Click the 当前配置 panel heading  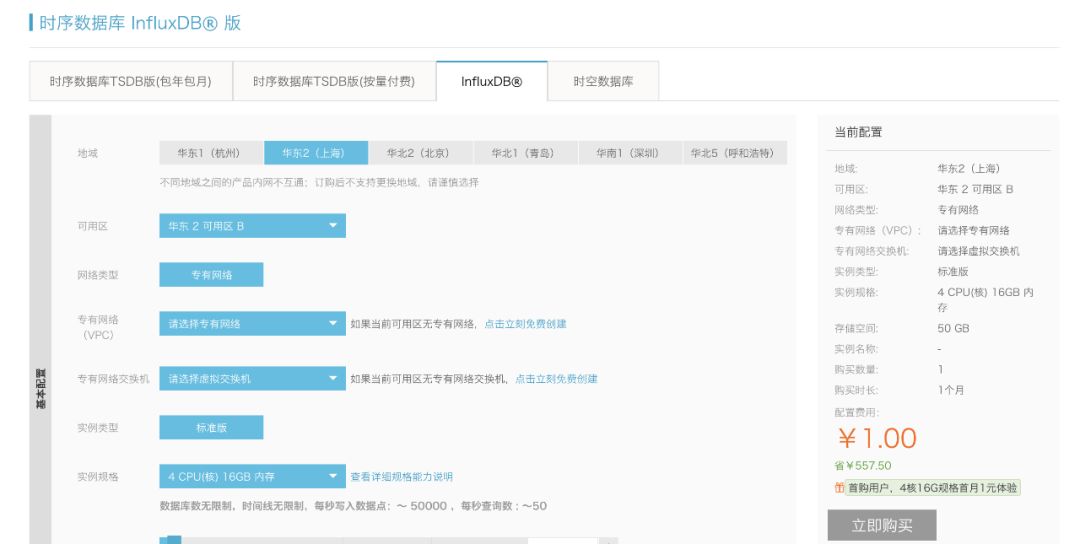tap(858, 132)
